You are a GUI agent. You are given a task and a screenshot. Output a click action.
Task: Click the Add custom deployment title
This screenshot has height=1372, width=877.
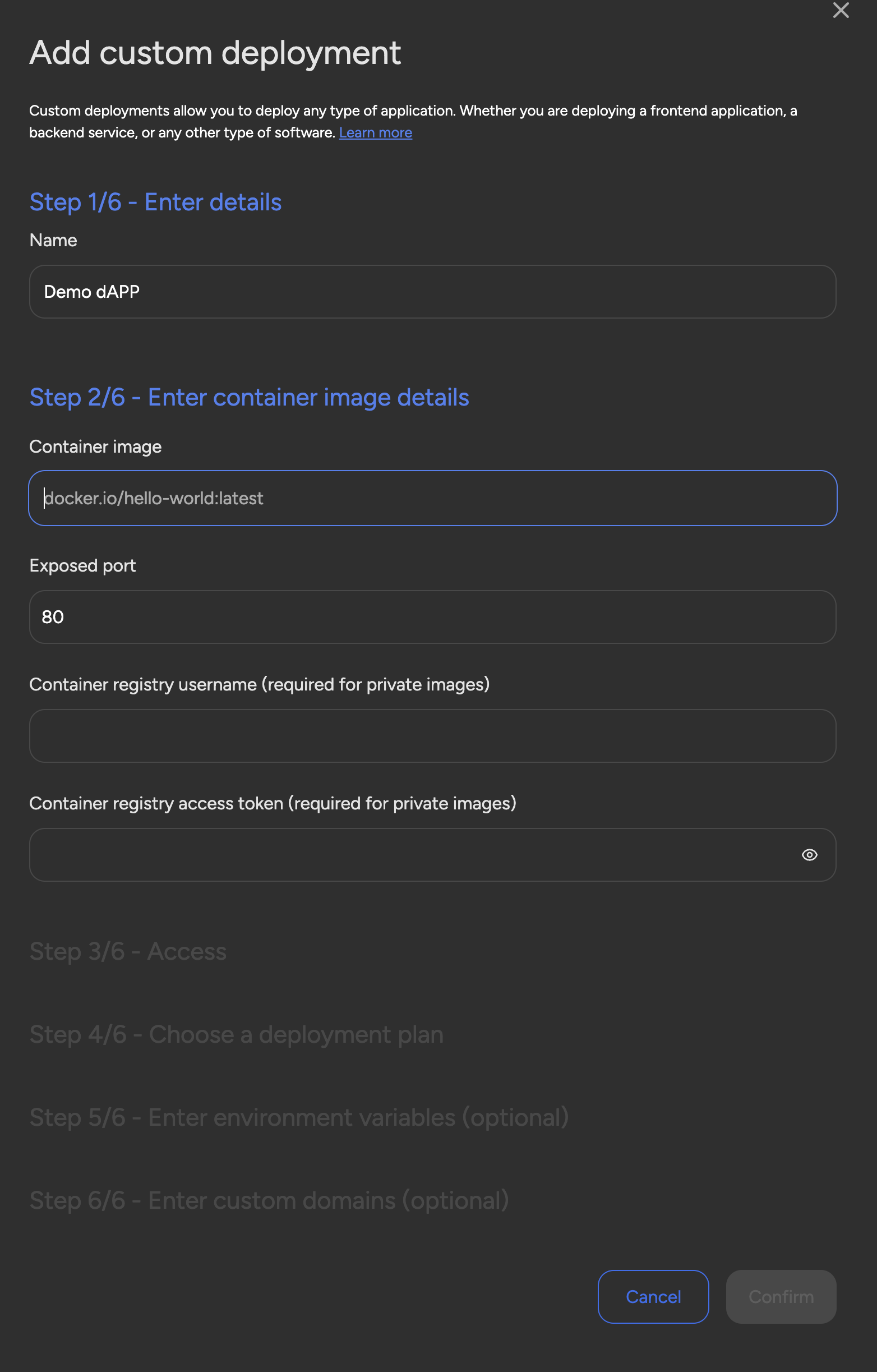point(215,52)
